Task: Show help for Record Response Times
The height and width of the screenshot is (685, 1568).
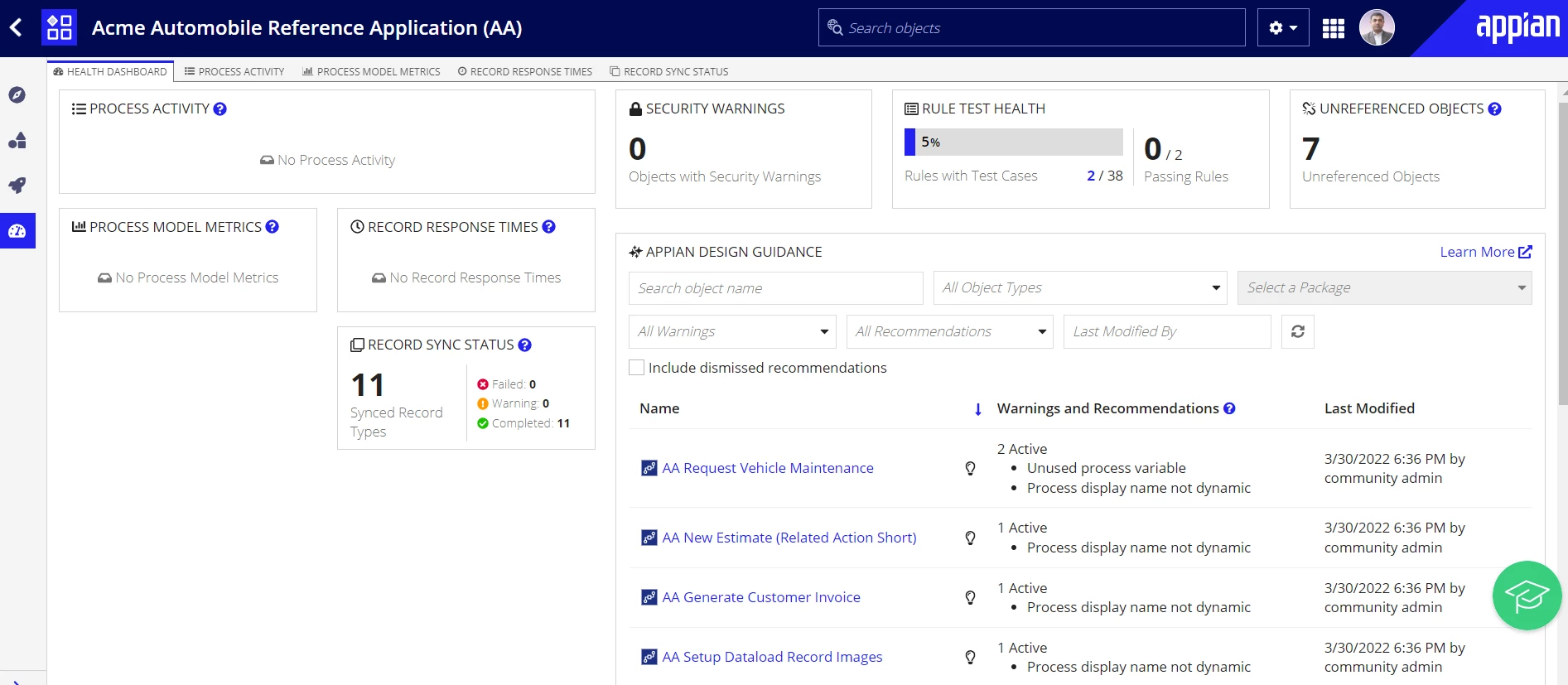Action: tap(549, 227)
